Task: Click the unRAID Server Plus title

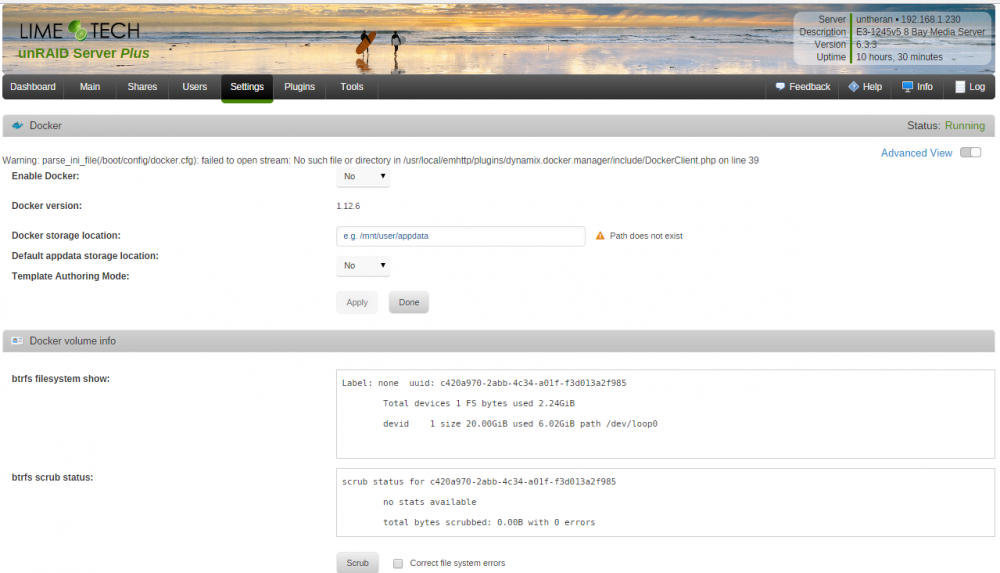Action: 84,54
